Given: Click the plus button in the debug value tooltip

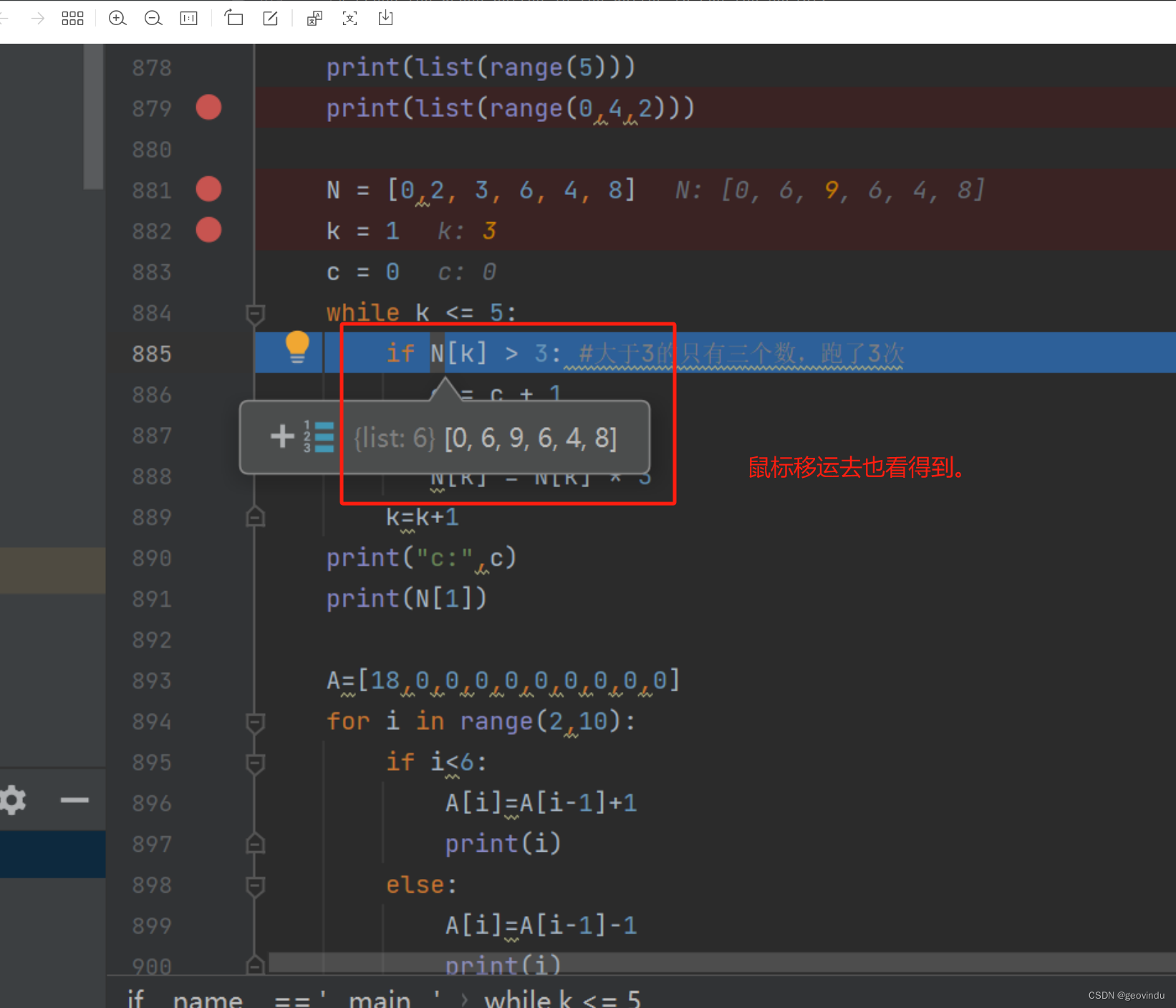Looking at the screenshot, I should point(281,436).
